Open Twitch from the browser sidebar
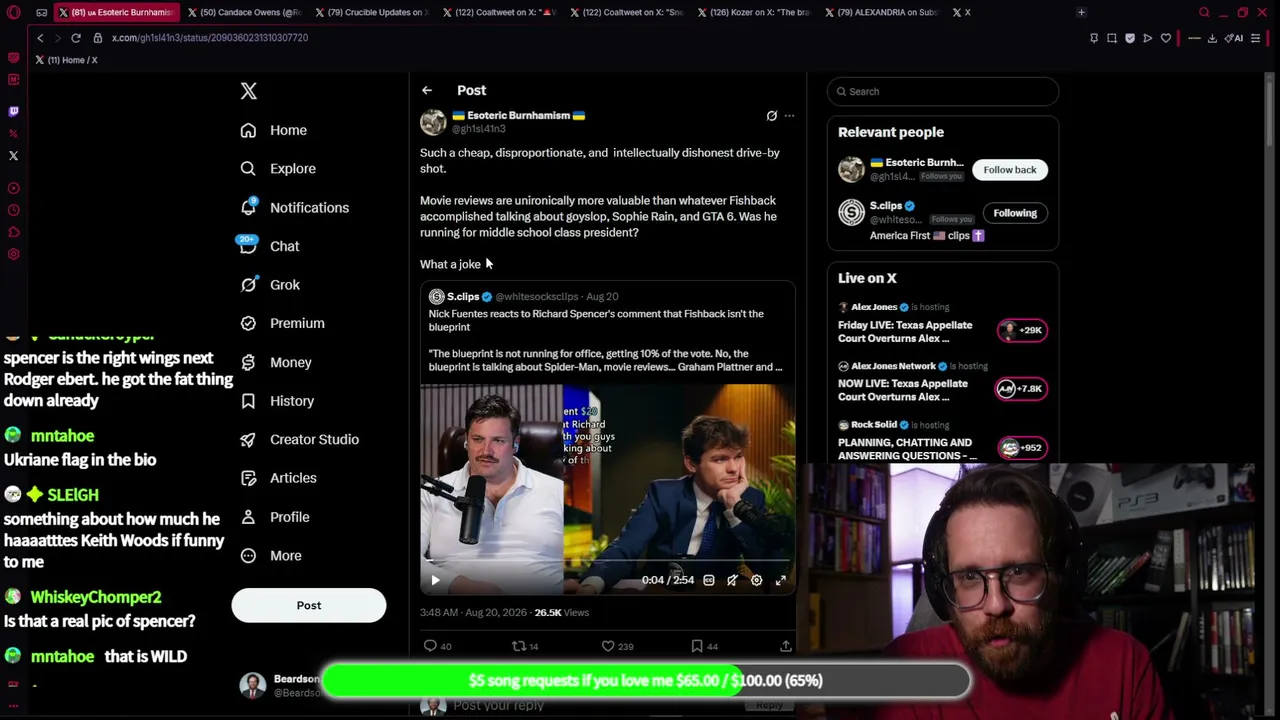Screen dimensions: 1280x720 13,112
